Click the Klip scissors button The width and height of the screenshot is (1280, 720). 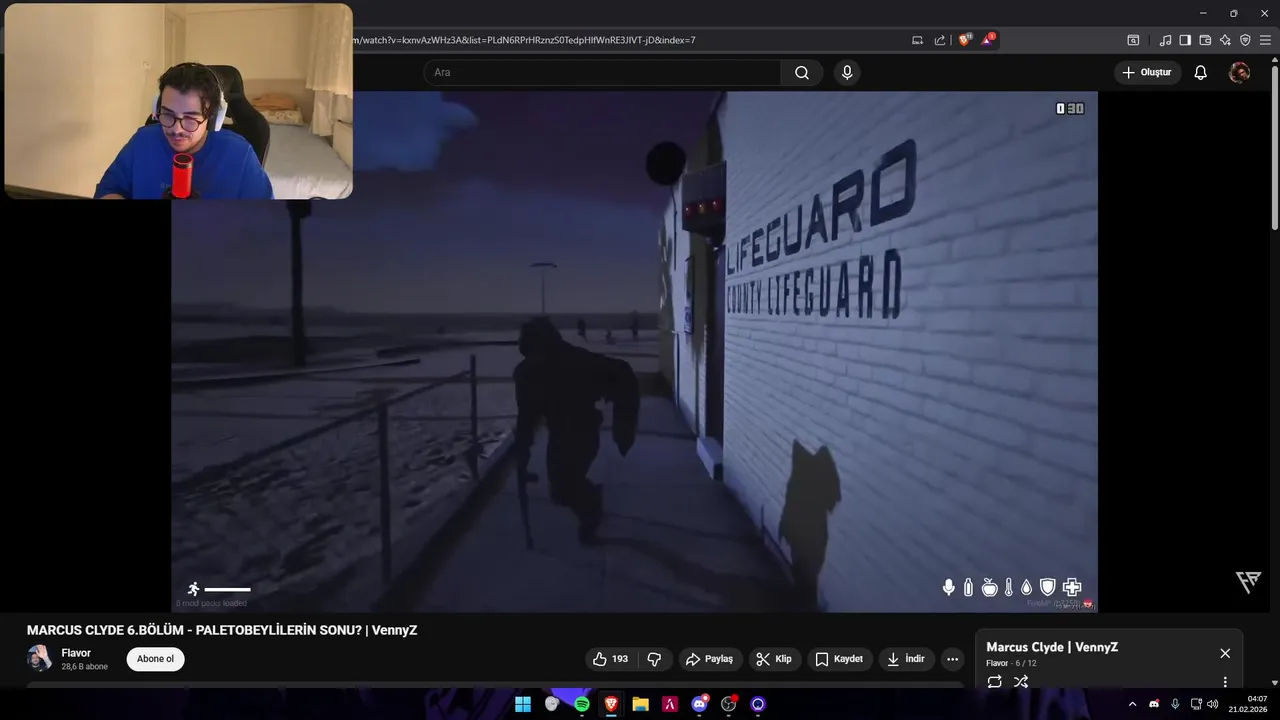[x=775, y=659]
